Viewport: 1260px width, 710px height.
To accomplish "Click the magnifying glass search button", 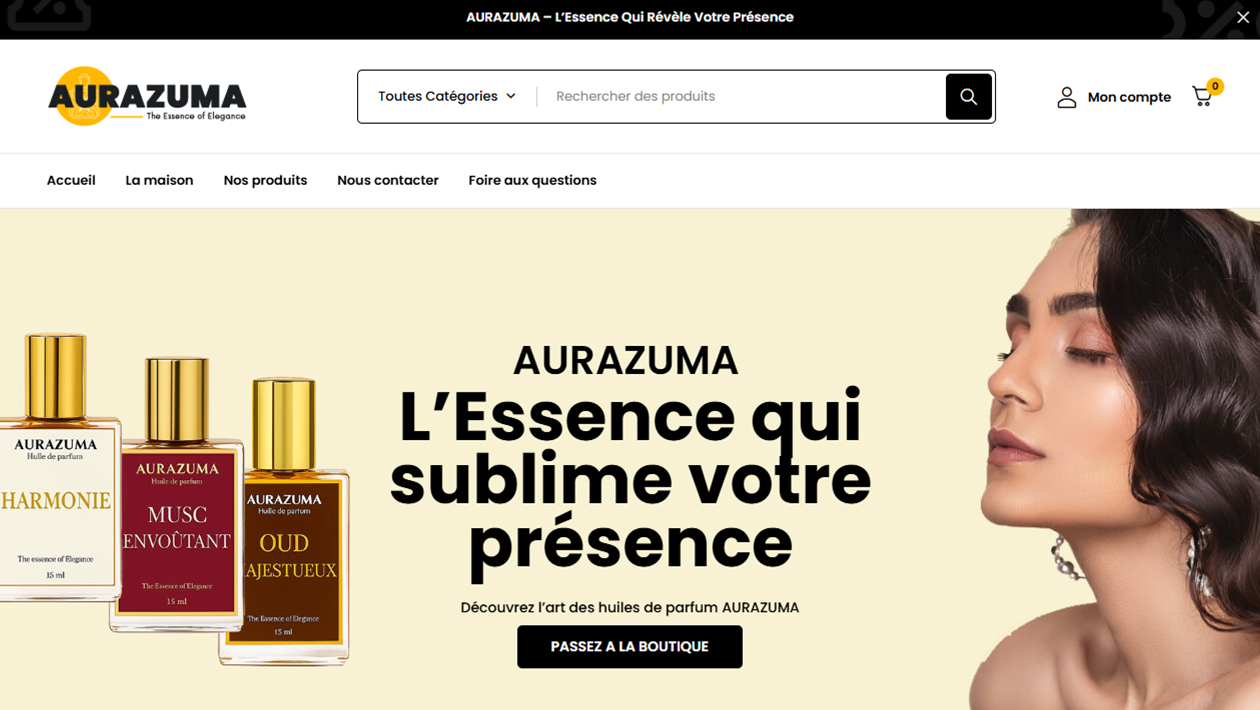I will [x=968, y=96].
